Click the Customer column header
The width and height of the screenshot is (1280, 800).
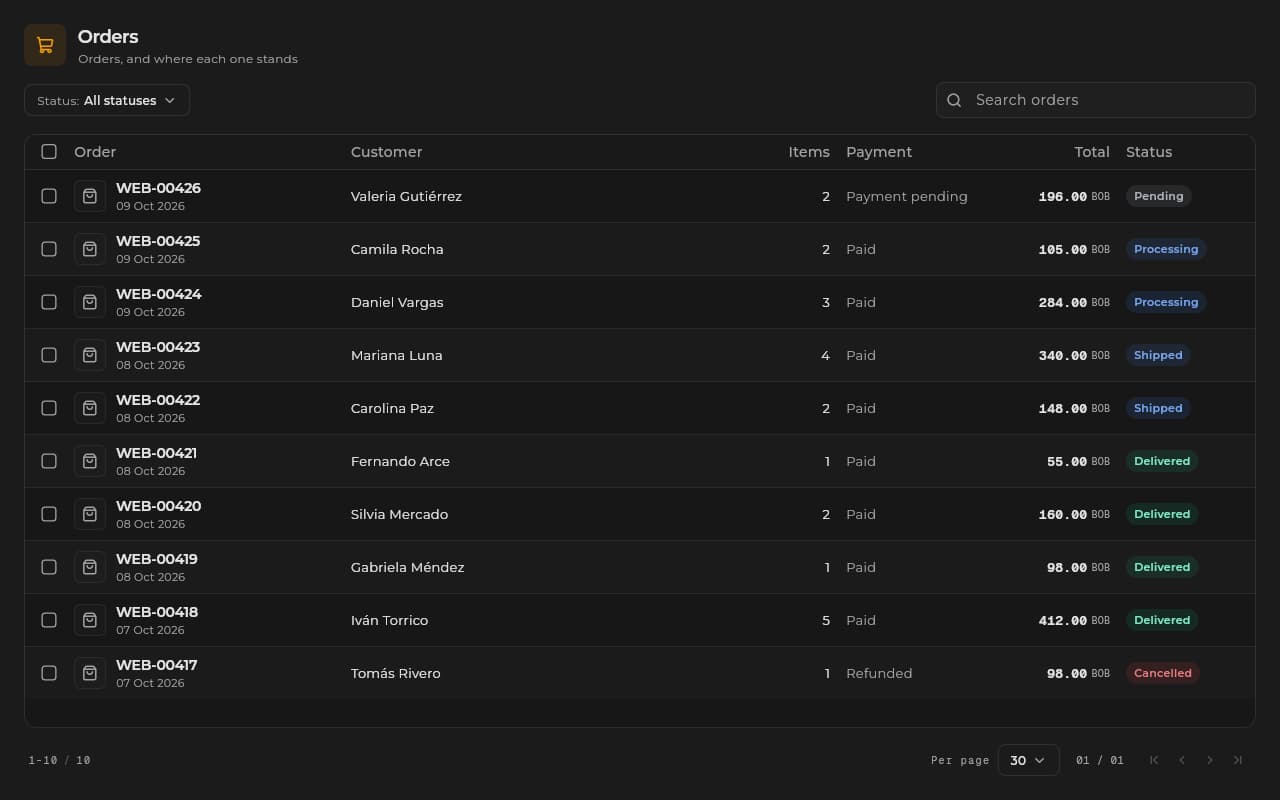coord(386,152)
